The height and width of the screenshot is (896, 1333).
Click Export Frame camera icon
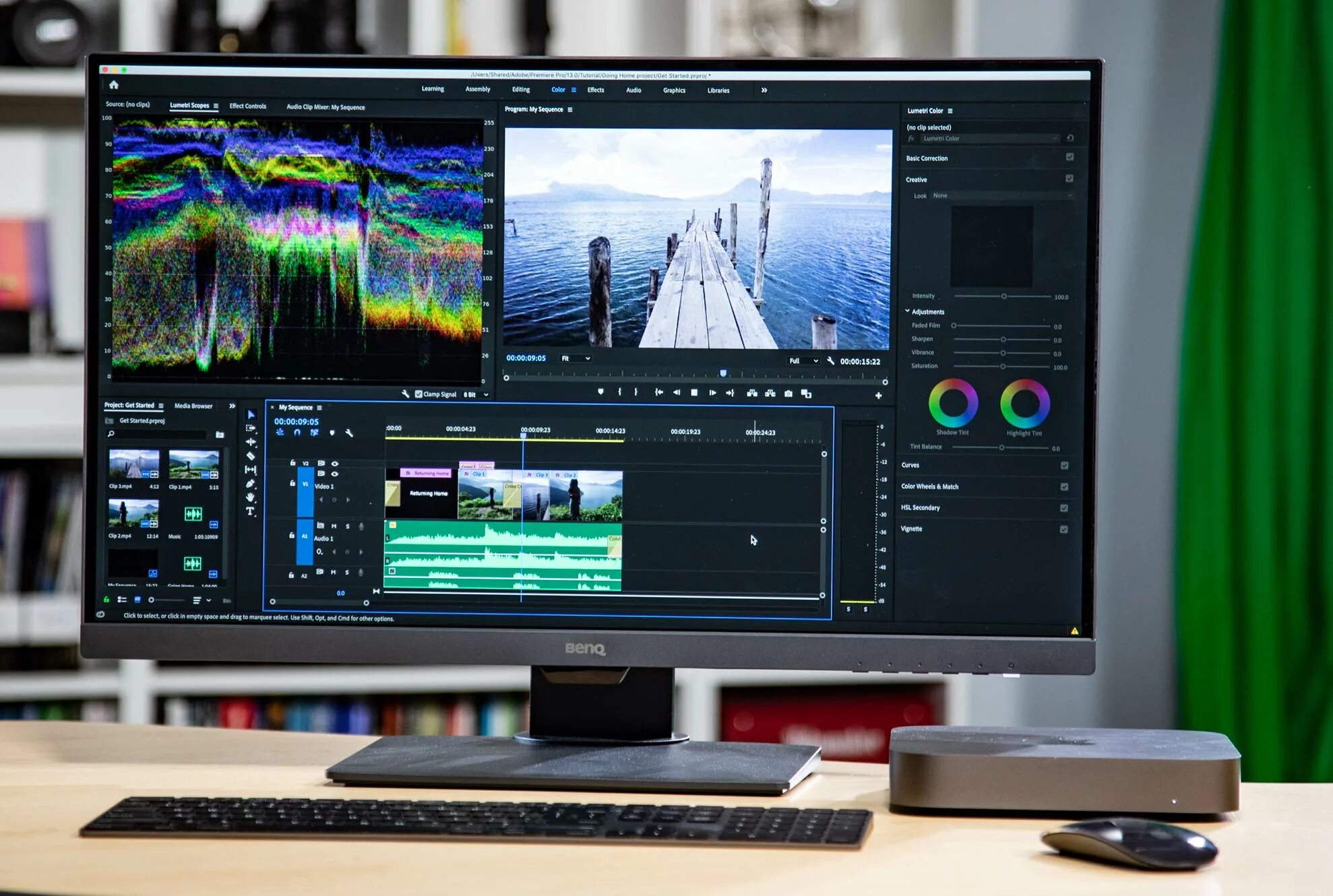coord(788,393)
